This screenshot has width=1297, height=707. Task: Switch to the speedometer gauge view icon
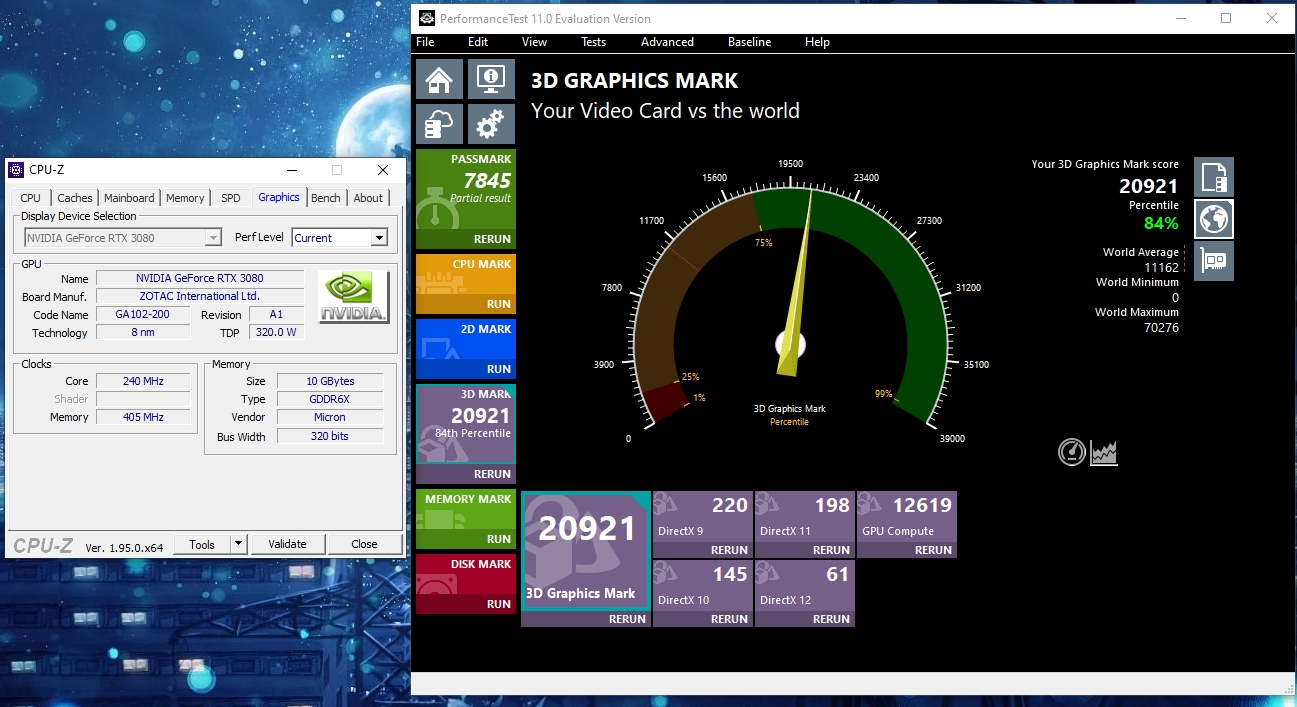[x=1072, y=452]
